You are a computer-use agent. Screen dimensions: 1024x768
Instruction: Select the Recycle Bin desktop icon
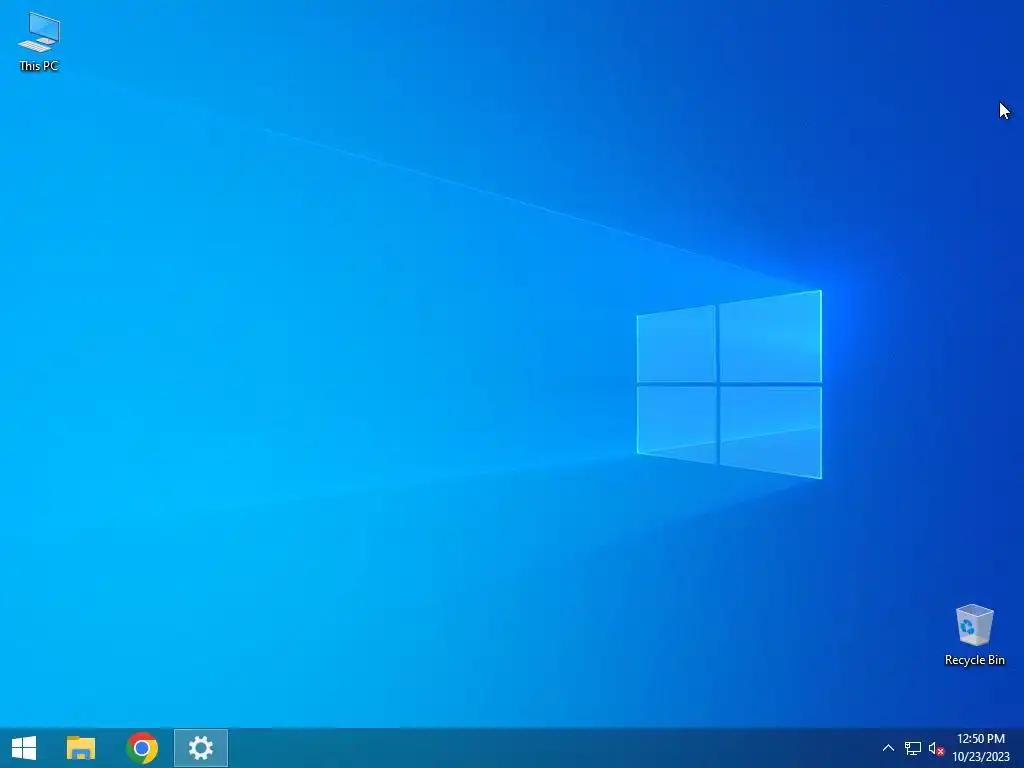[x=974, y=634]
